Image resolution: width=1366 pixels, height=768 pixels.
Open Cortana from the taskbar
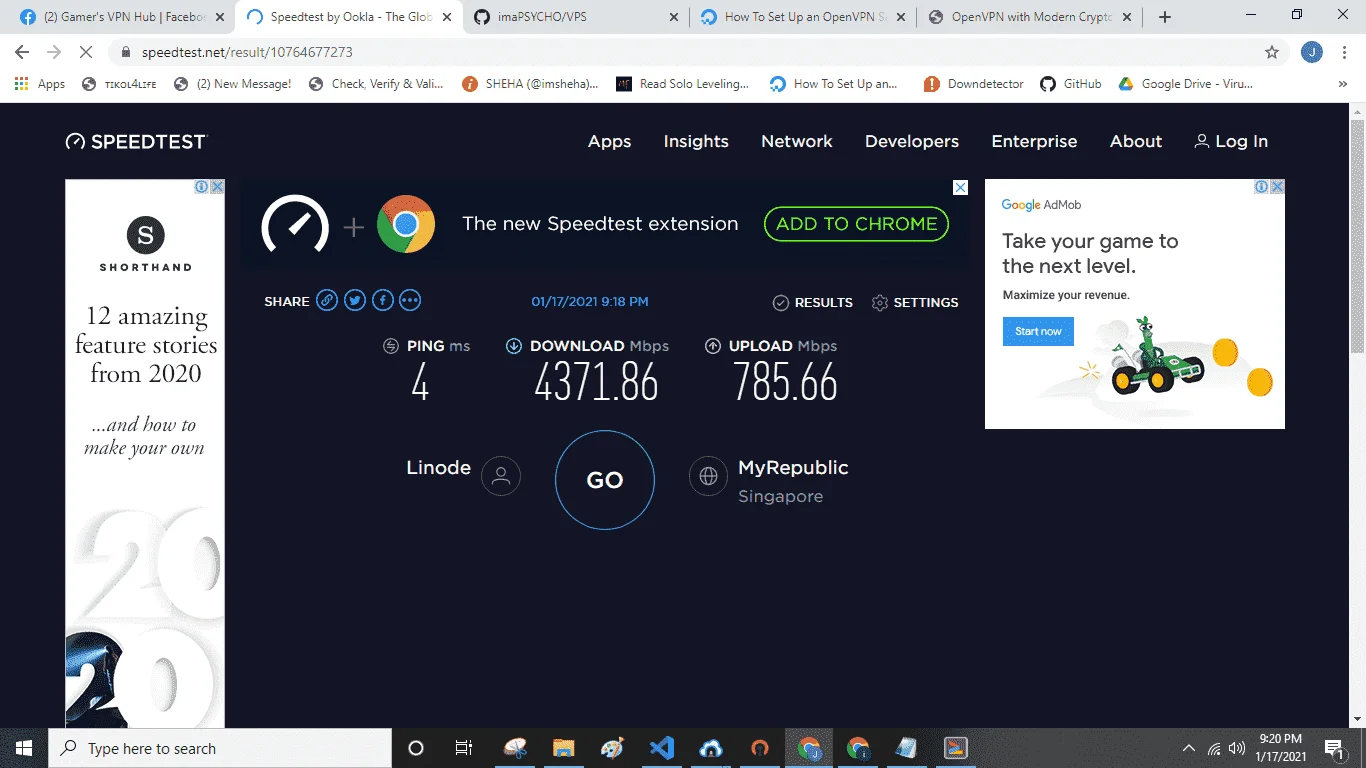(416, 748)
